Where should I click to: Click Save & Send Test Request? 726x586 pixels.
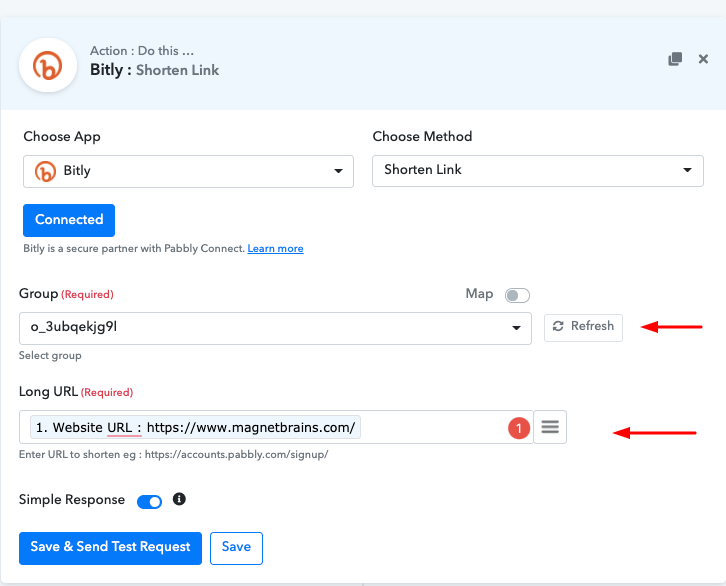(x=110, y=548)
